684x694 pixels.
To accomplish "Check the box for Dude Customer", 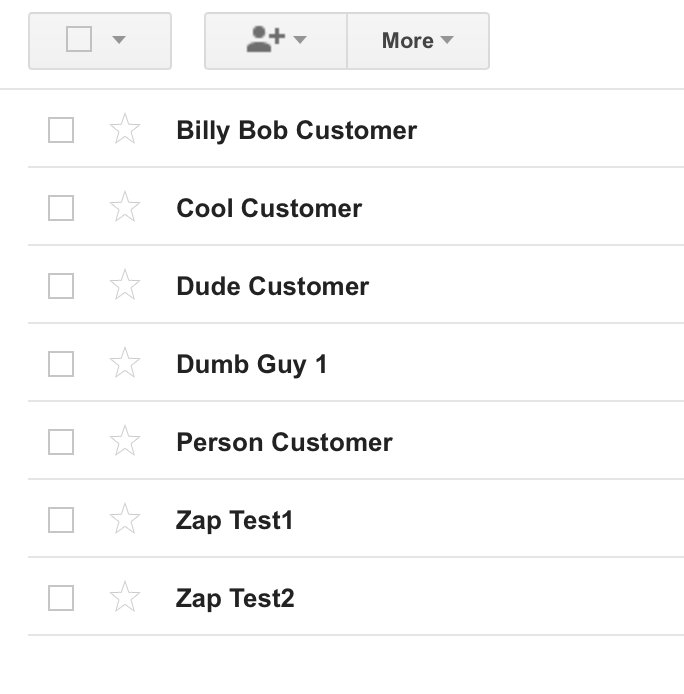I will [61, 286].
